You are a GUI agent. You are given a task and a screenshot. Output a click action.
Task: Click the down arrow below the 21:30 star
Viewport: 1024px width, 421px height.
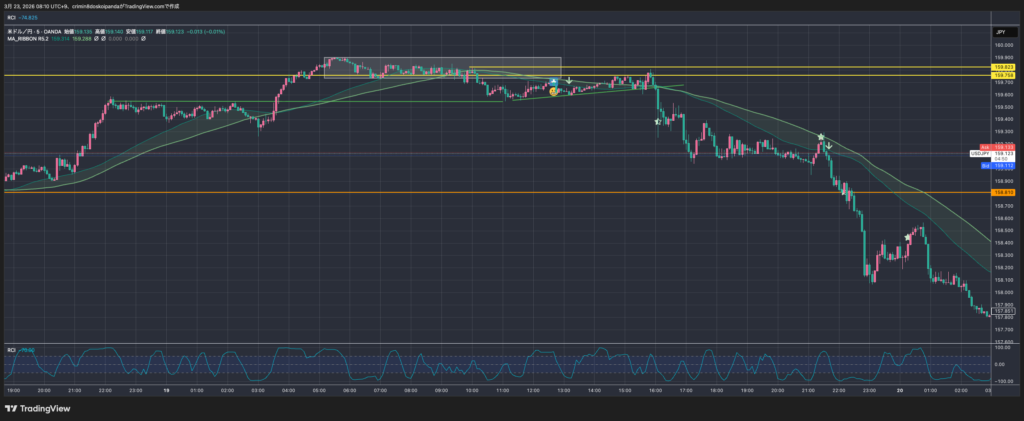828,146
